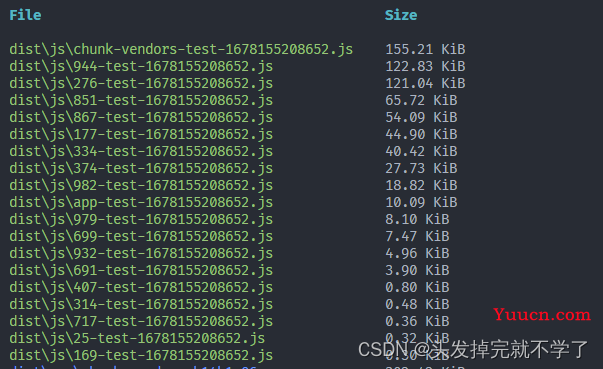The image size is (603, 369).
Task: Click the 122.83 KiB size value
Action: pyautogui.click(x=425, y=66)
